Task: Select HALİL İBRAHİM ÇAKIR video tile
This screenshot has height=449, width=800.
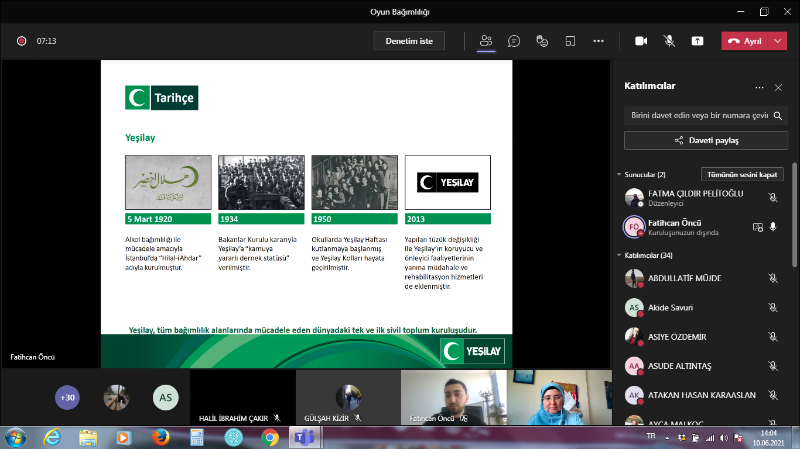Action: 243,397
